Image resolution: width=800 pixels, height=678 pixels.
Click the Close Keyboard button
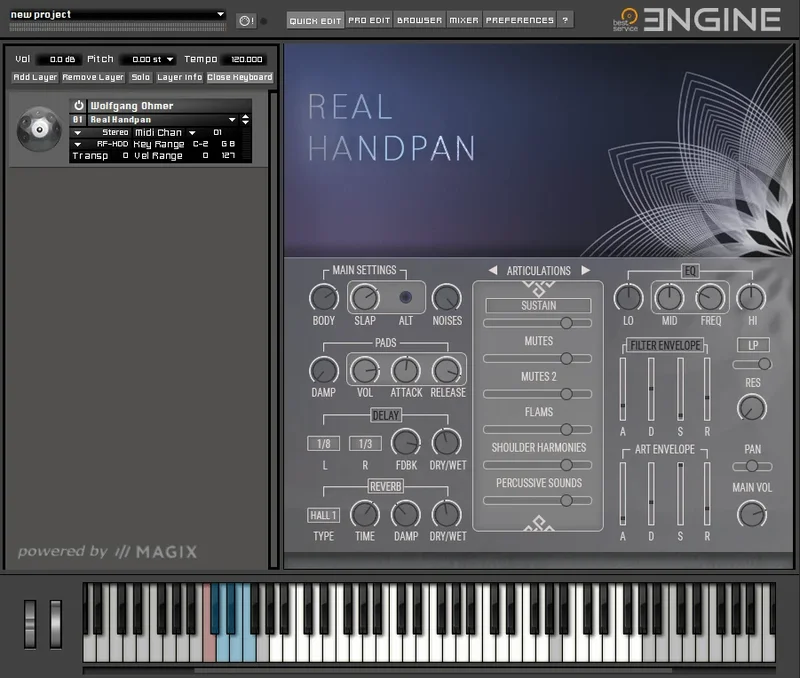(239, 77)
